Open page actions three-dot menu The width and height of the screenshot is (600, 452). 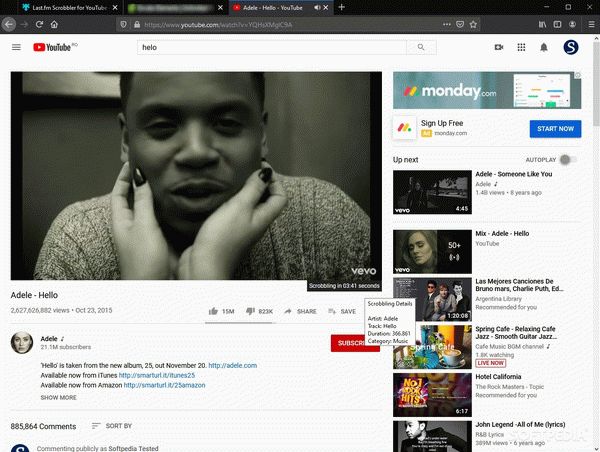click(x=447, y=24)
